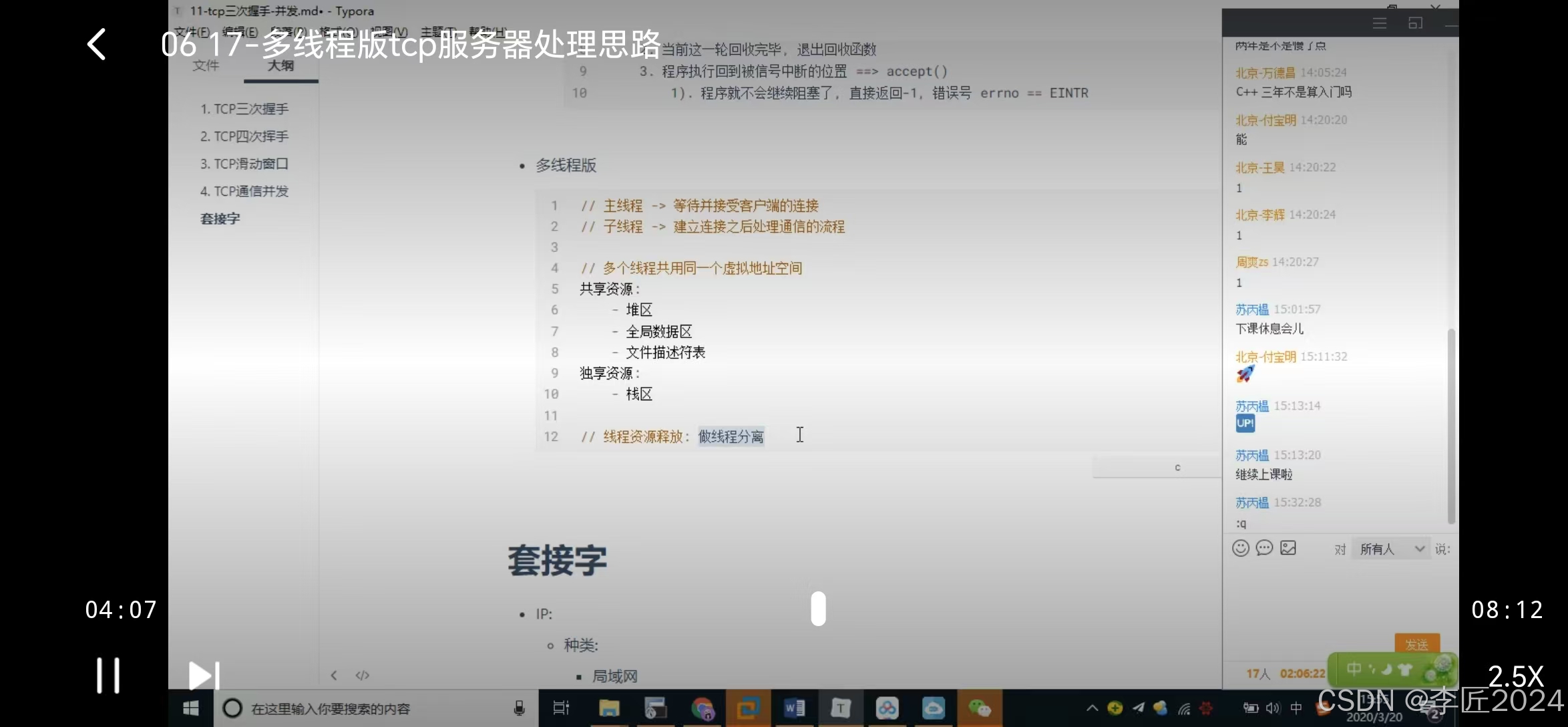Toggle source code mode icon

pyautogui.click(x=362, y=675)
